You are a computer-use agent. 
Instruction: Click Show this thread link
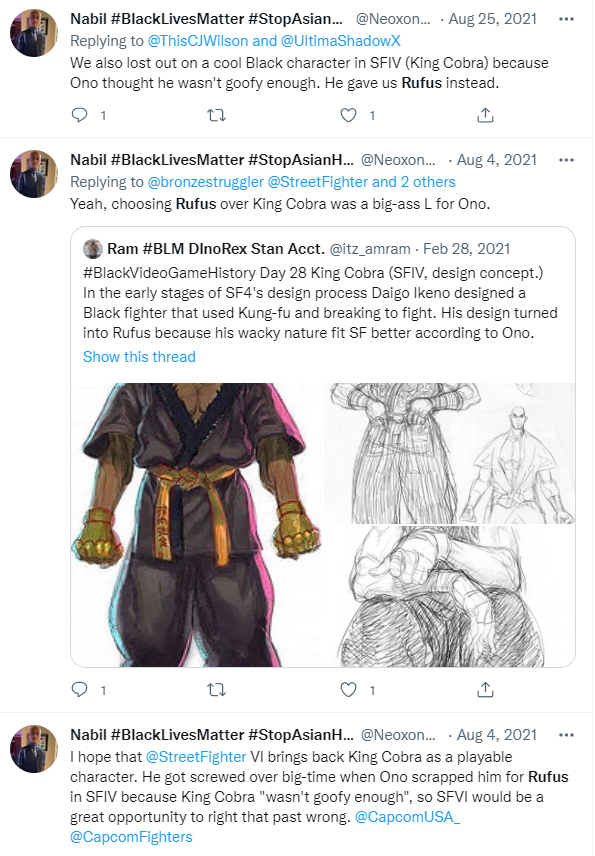(139, 357)
